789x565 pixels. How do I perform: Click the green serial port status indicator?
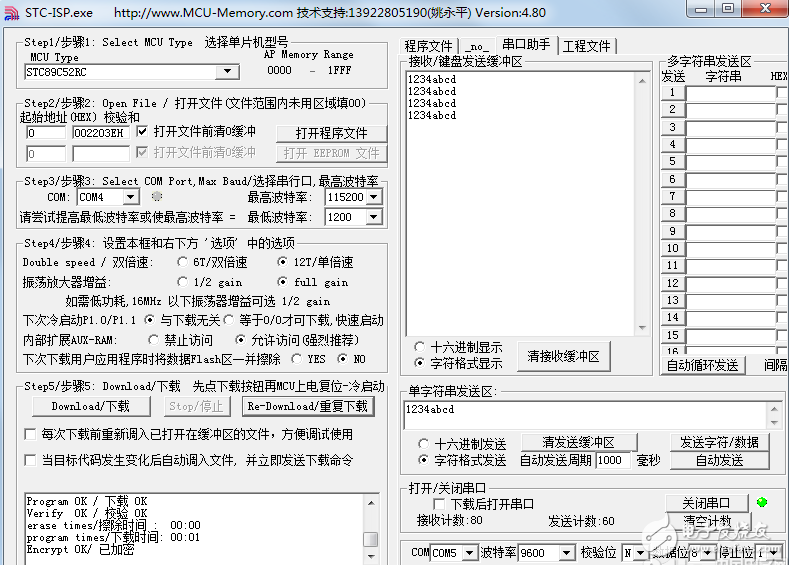[x=762, y=502]
